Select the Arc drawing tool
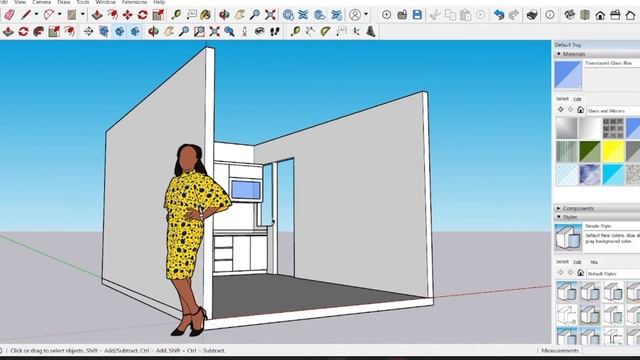 [x=49, y=15]
